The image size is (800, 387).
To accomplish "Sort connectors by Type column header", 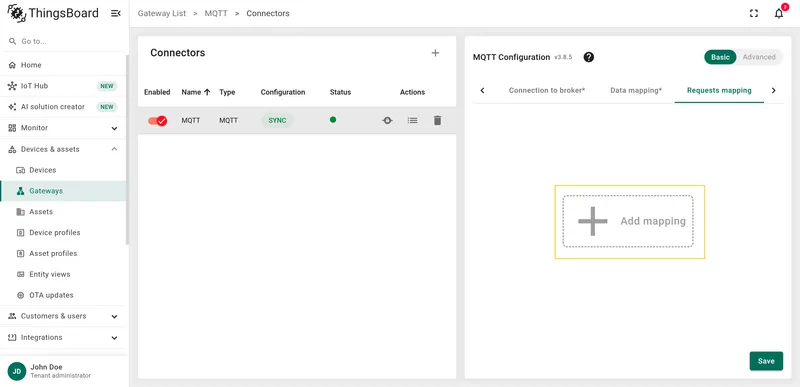I will click(x=227, y=93).
